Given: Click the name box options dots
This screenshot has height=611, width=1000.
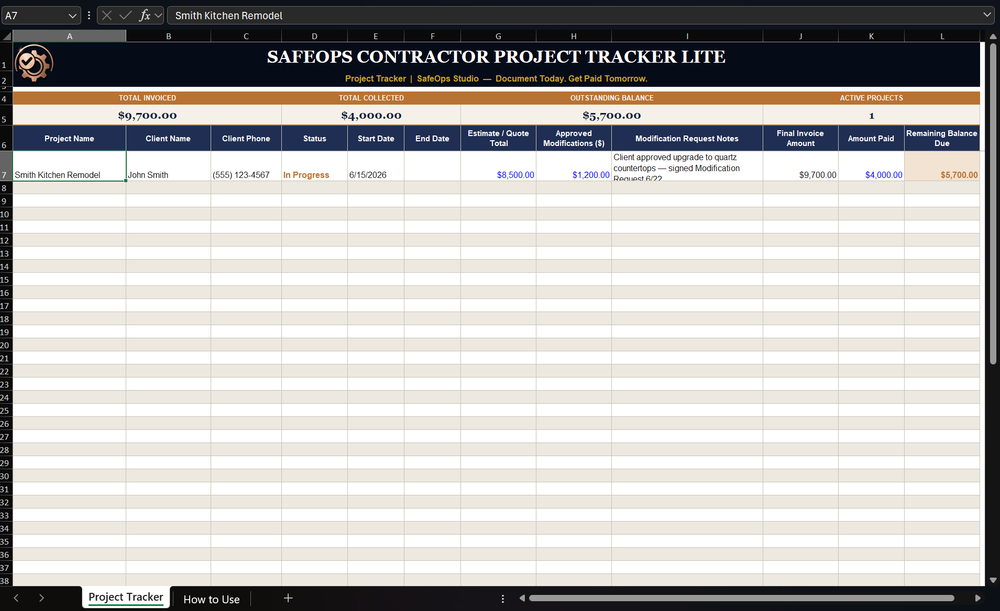Looking at the screenshot, I should tap(89, 15).
